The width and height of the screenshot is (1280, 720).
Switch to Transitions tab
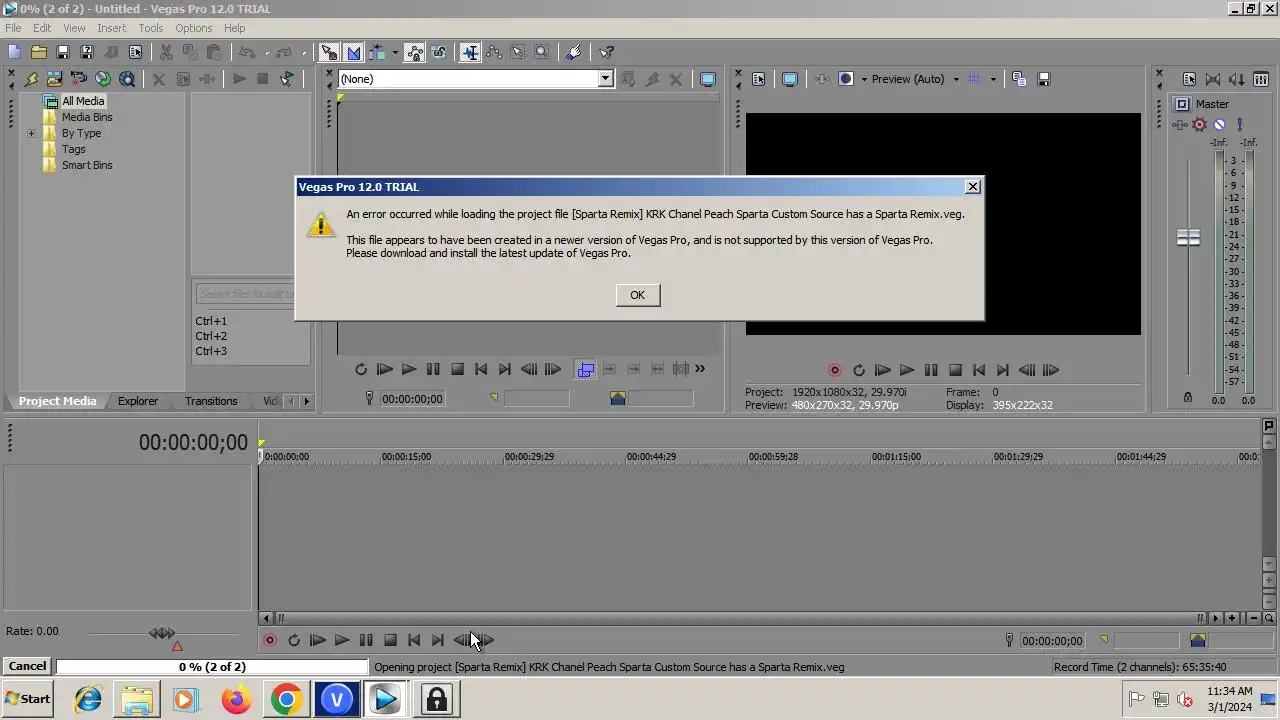[211, 401]
